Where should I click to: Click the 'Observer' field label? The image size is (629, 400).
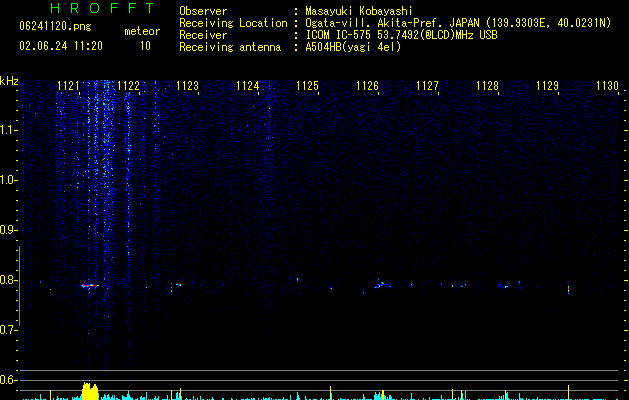(203, 11)
